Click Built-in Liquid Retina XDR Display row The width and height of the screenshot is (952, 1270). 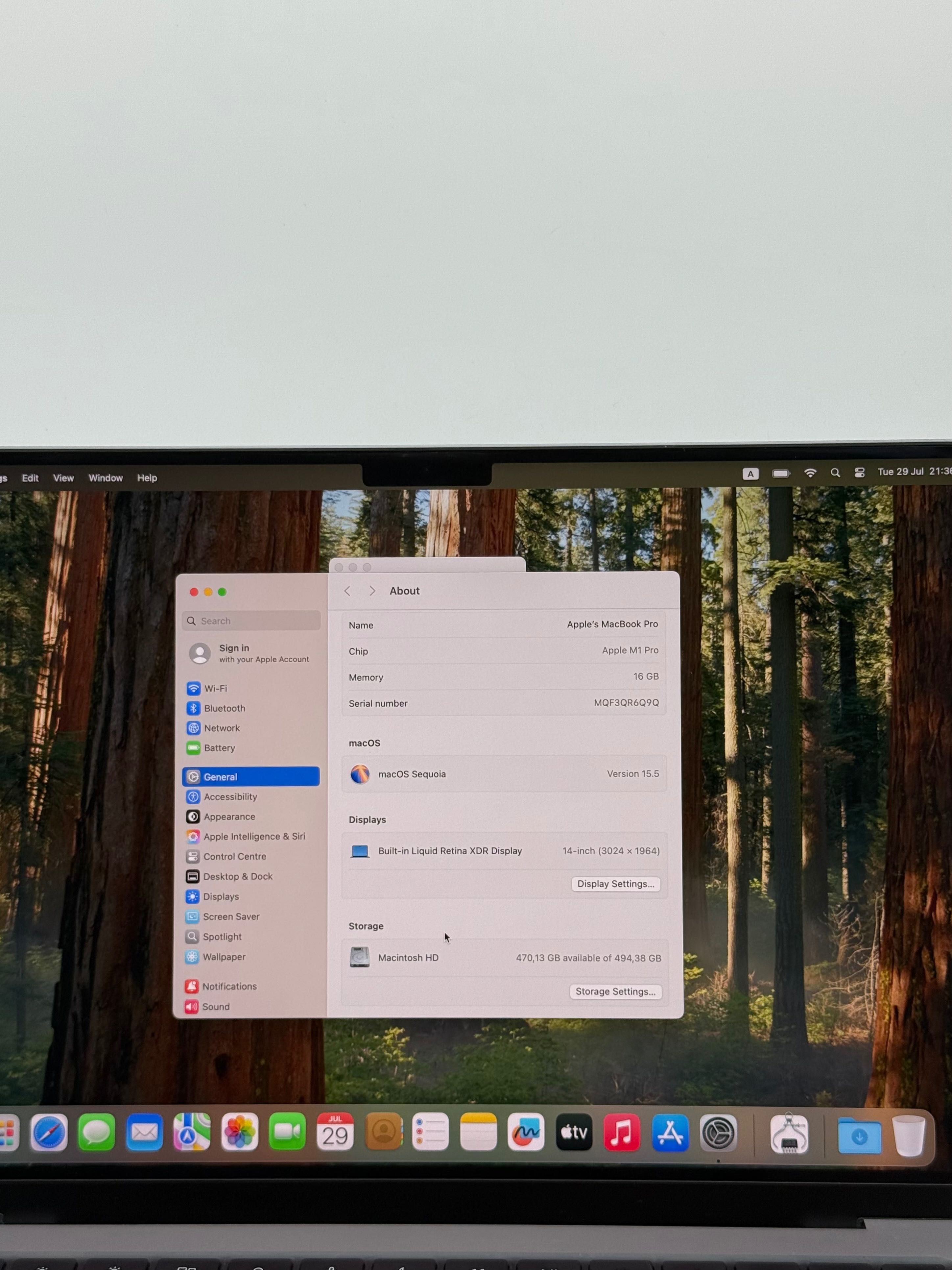(x=504, y=851)
